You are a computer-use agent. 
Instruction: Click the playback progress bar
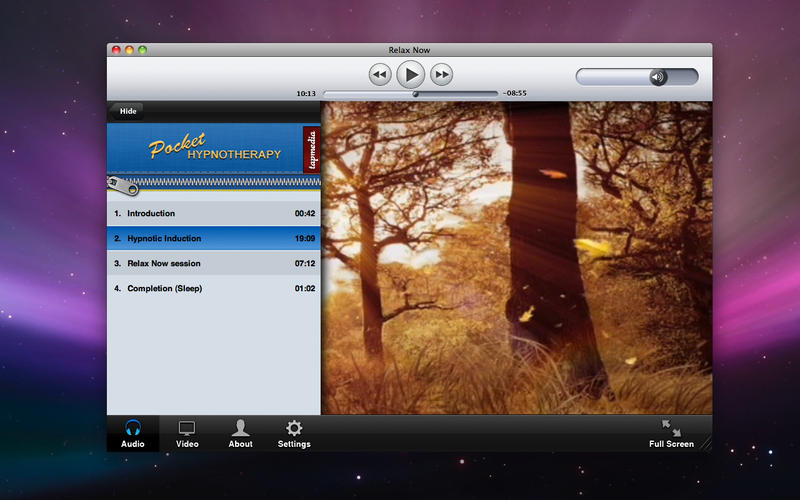click(410, 94)
